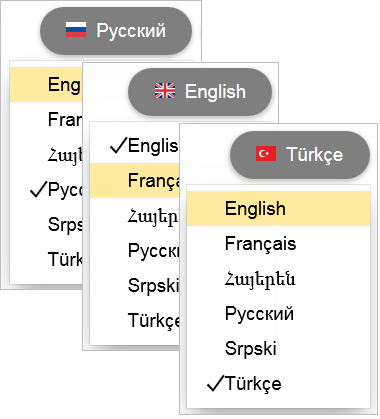Image resolution: width=380 pixels, height=419 pixels.
Task: Click the Turkish flag icon
Action: coord(266,154)
